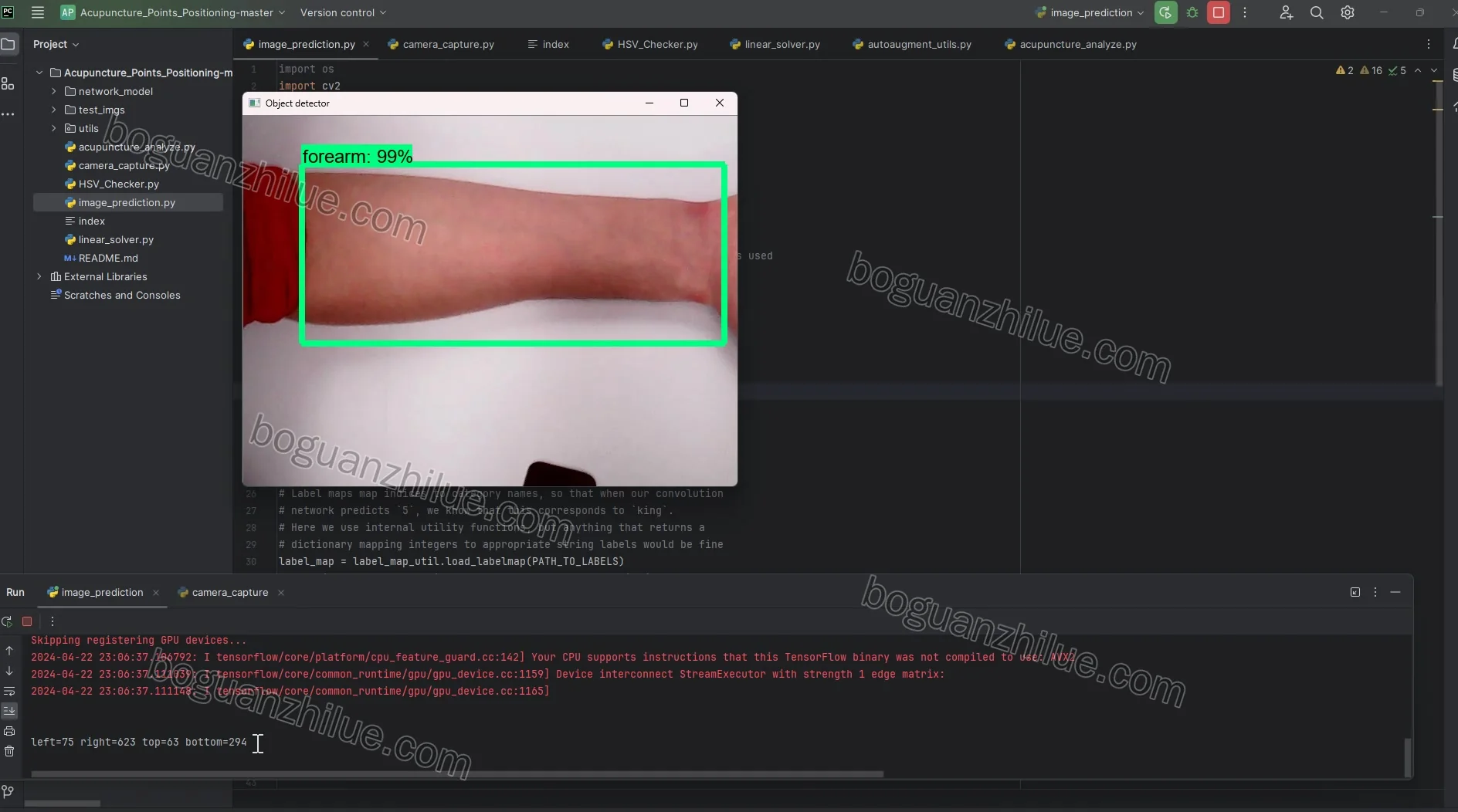The width and height of the screenshot is (1458, 812).
Task: Close the image_prediction.py editor tab
Action: click(366, 44)
